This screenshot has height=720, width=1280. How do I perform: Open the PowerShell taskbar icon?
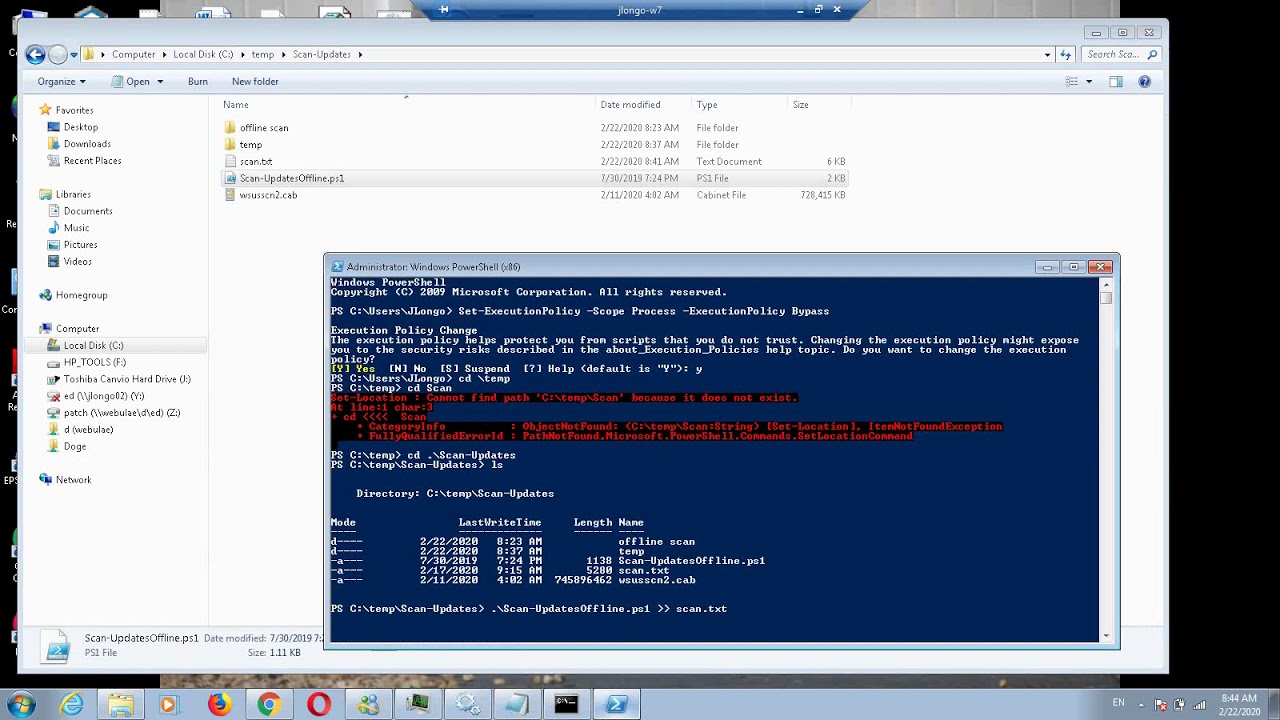click(616, 705)
